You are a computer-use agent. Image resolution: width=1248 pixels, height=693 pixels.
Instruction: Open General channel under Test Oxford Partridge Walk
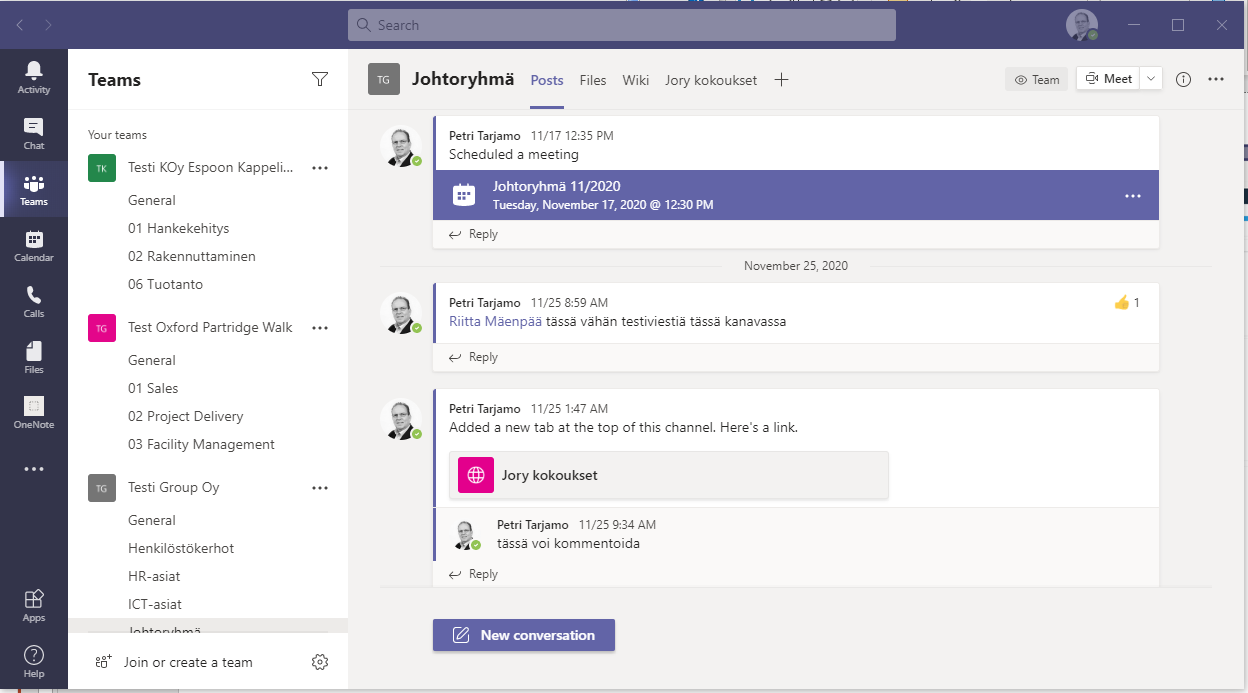point(152,360)
